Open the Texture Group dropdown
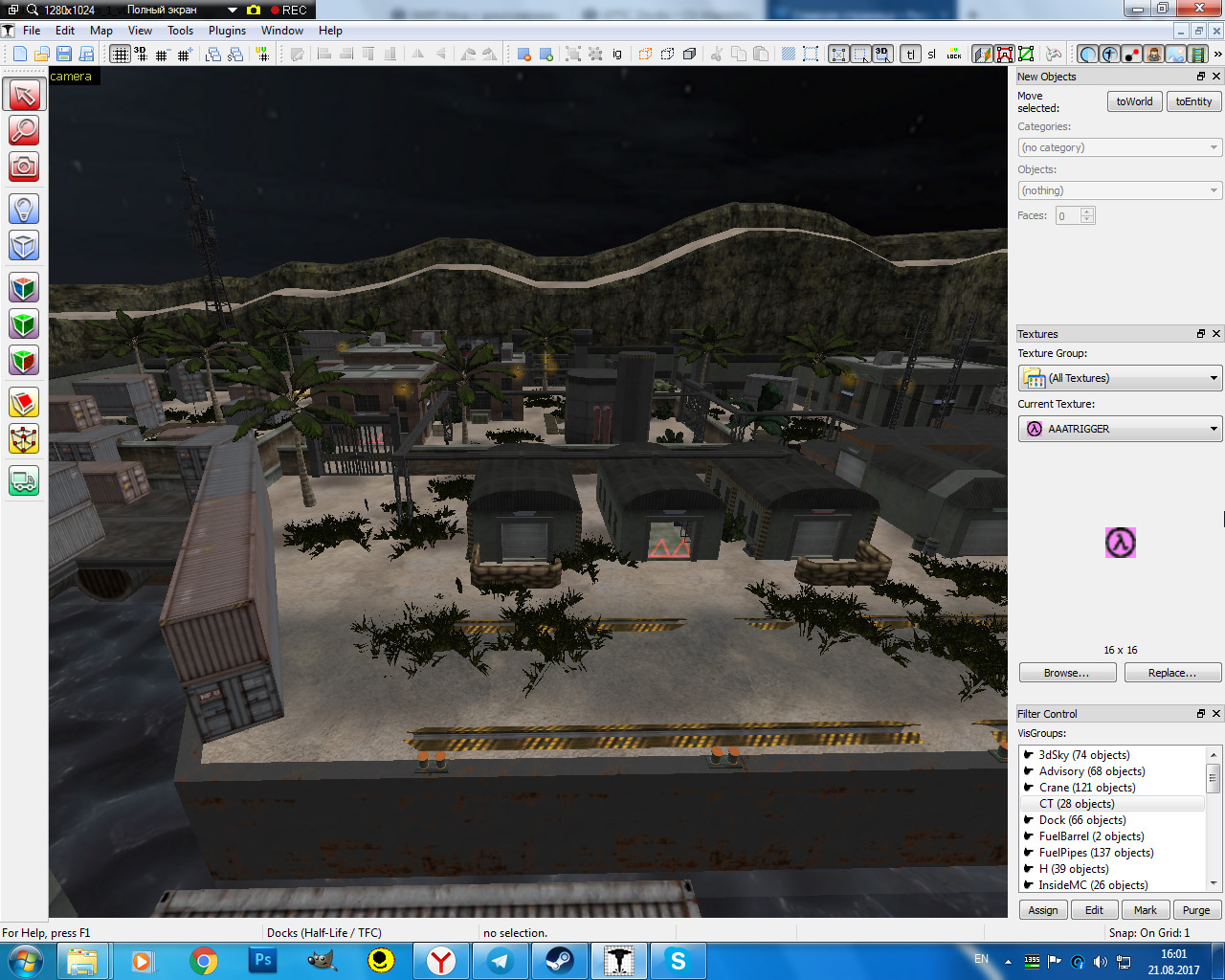Image resolution: width=1225 pixels, height=980 pixels. tap(1120, 378)
